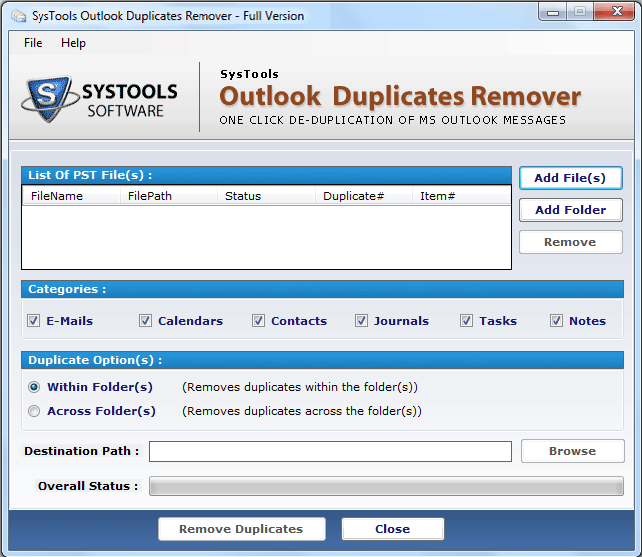
Task: Disable the Journals checkbox
Action: click(361, 321)
